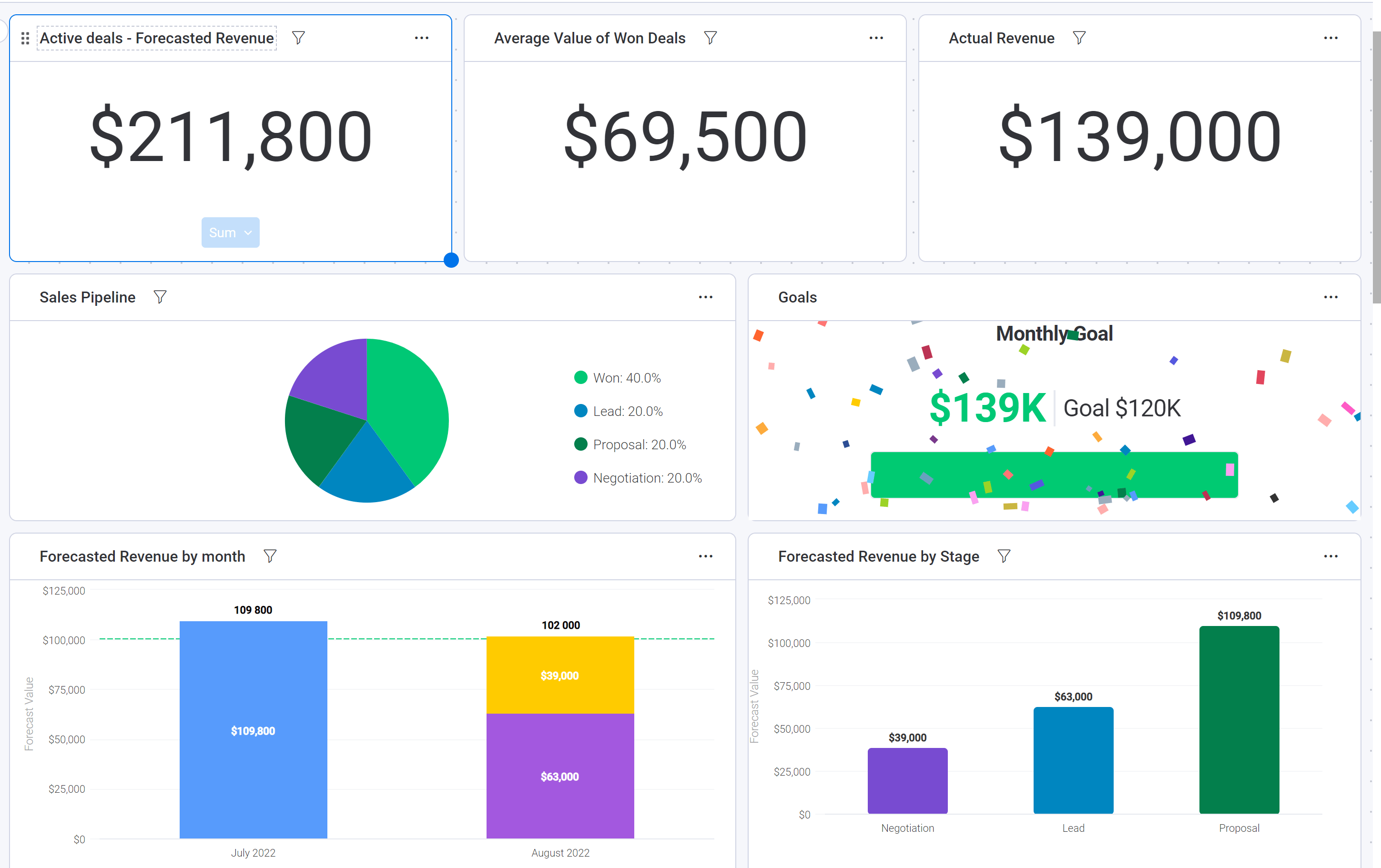
Task: Open Sales Pipeline three-dot menu
Action: tap(705, 297)
